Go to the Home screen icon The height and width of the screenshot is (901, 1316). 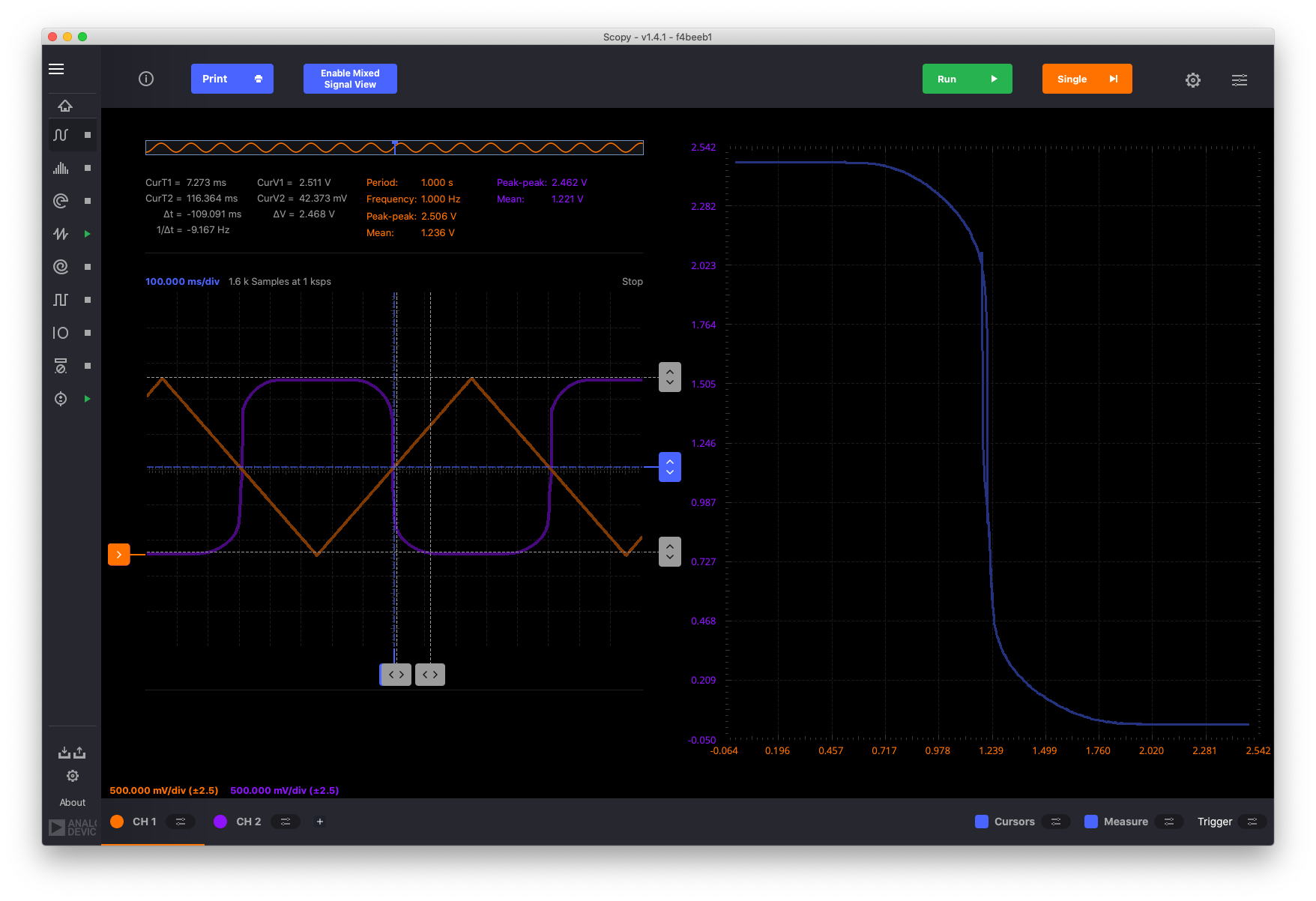tap(65, 106)
